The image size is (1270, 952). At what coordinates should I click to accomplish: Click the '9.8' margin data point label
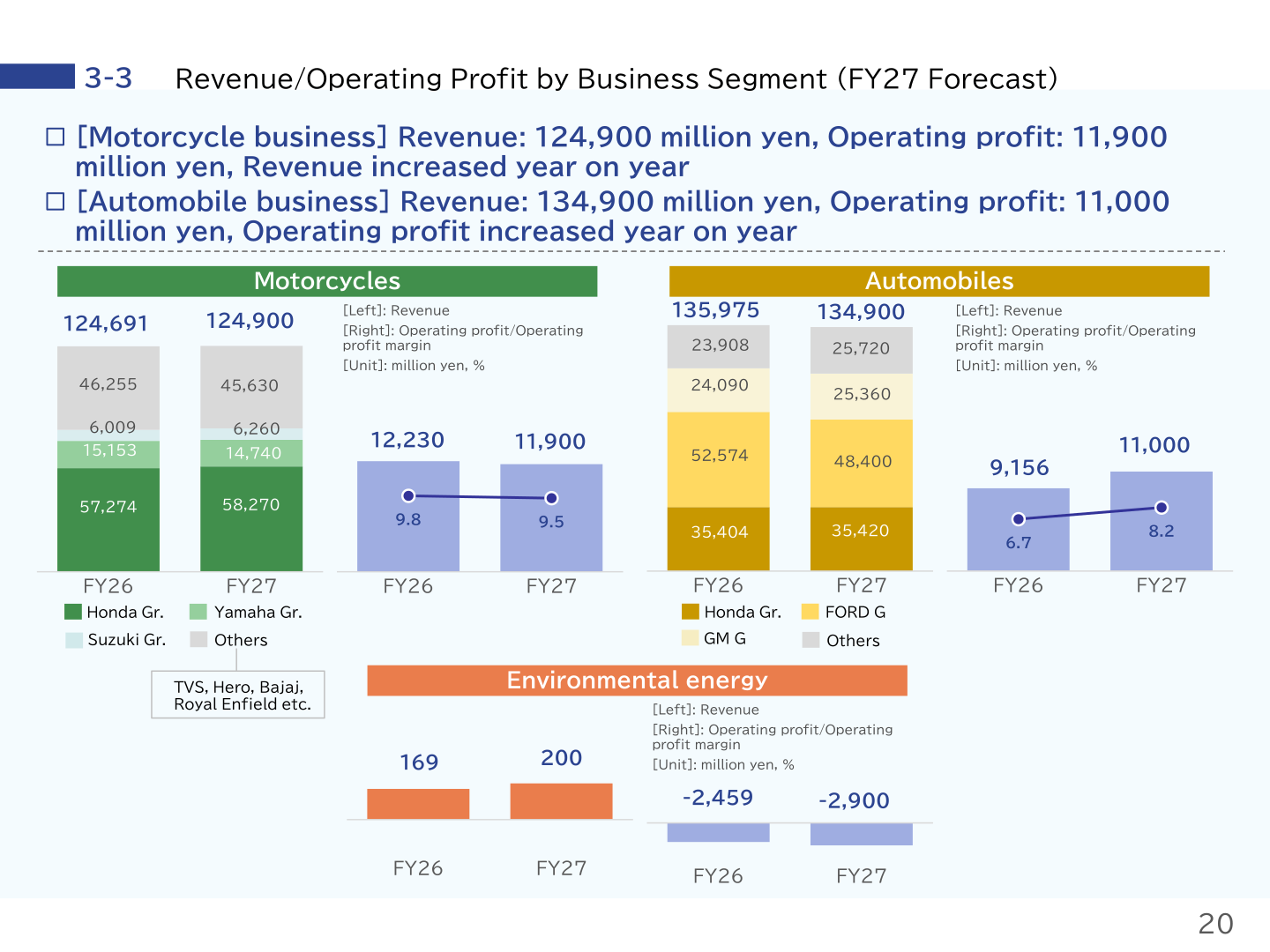[x=408, y=520]
